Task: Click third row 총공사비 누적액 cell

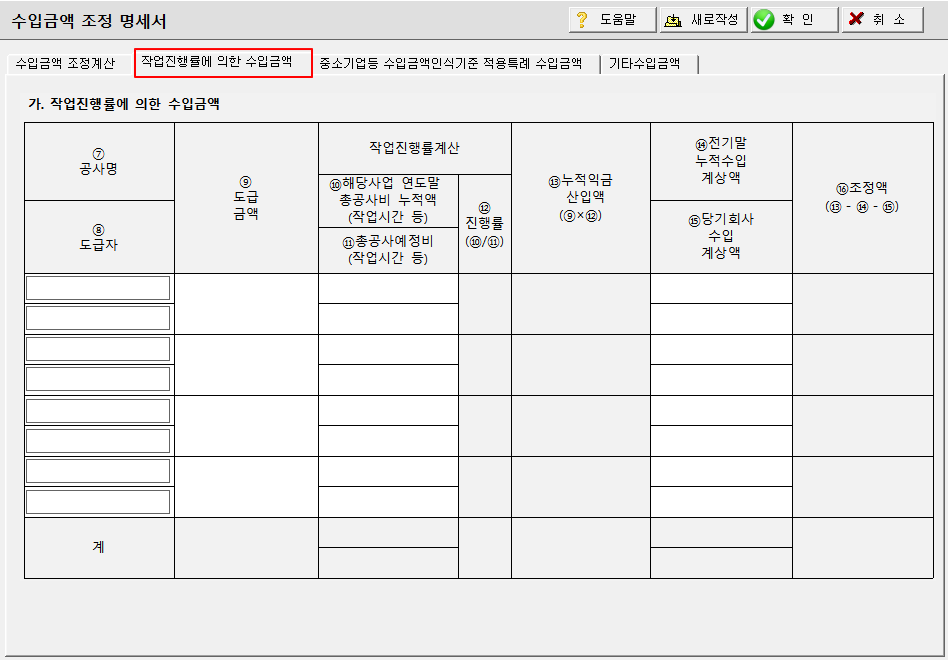Action: click(388, 411)
